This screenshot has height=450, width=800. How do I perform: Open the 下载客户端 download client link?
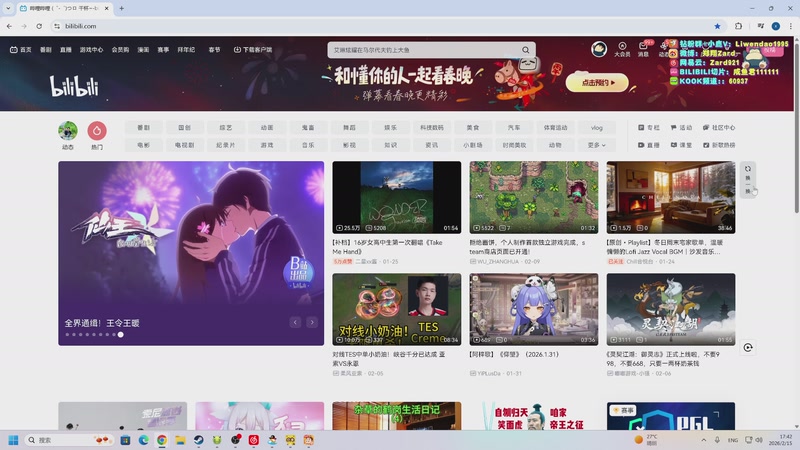(253, 49)
